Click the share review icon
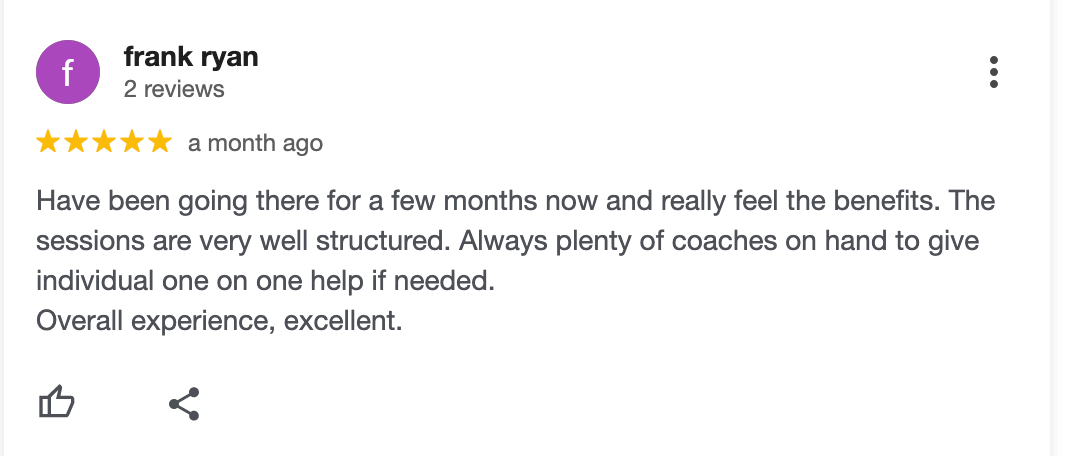1068x456 pixels. [184, 403]
